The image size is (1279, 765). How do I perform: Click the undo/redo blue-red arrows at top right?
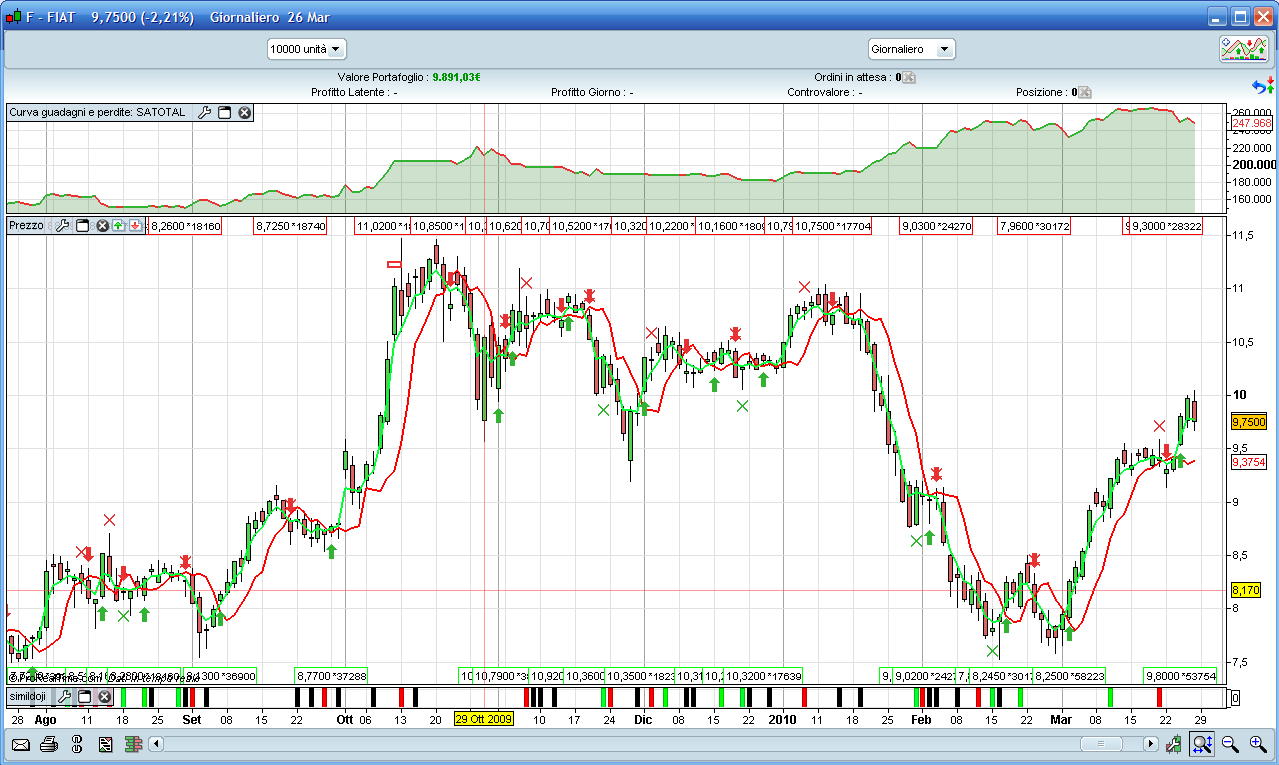coord(1263,87)
